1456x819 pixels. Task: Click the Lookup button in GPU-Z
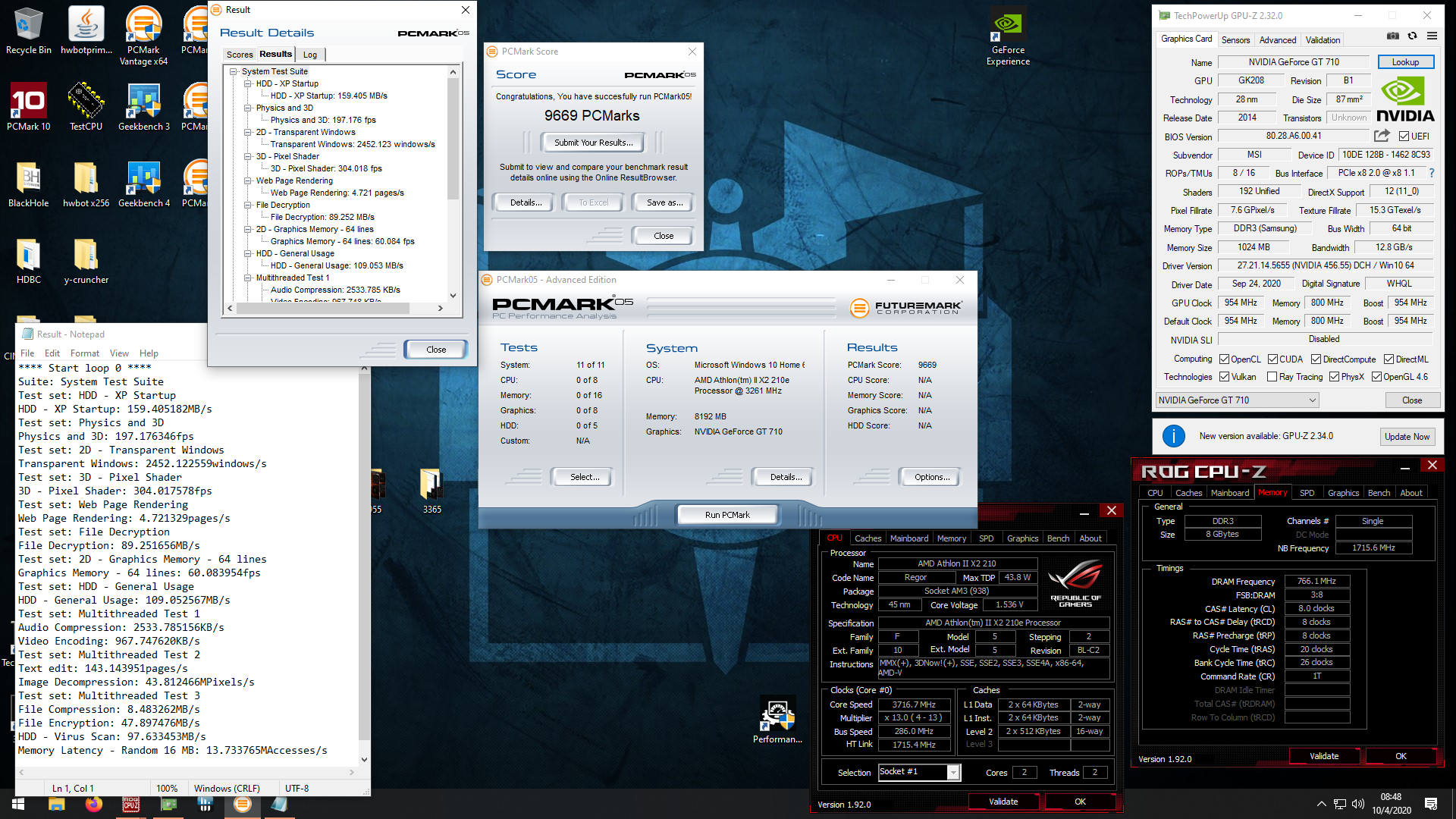tap(1405, 62)
